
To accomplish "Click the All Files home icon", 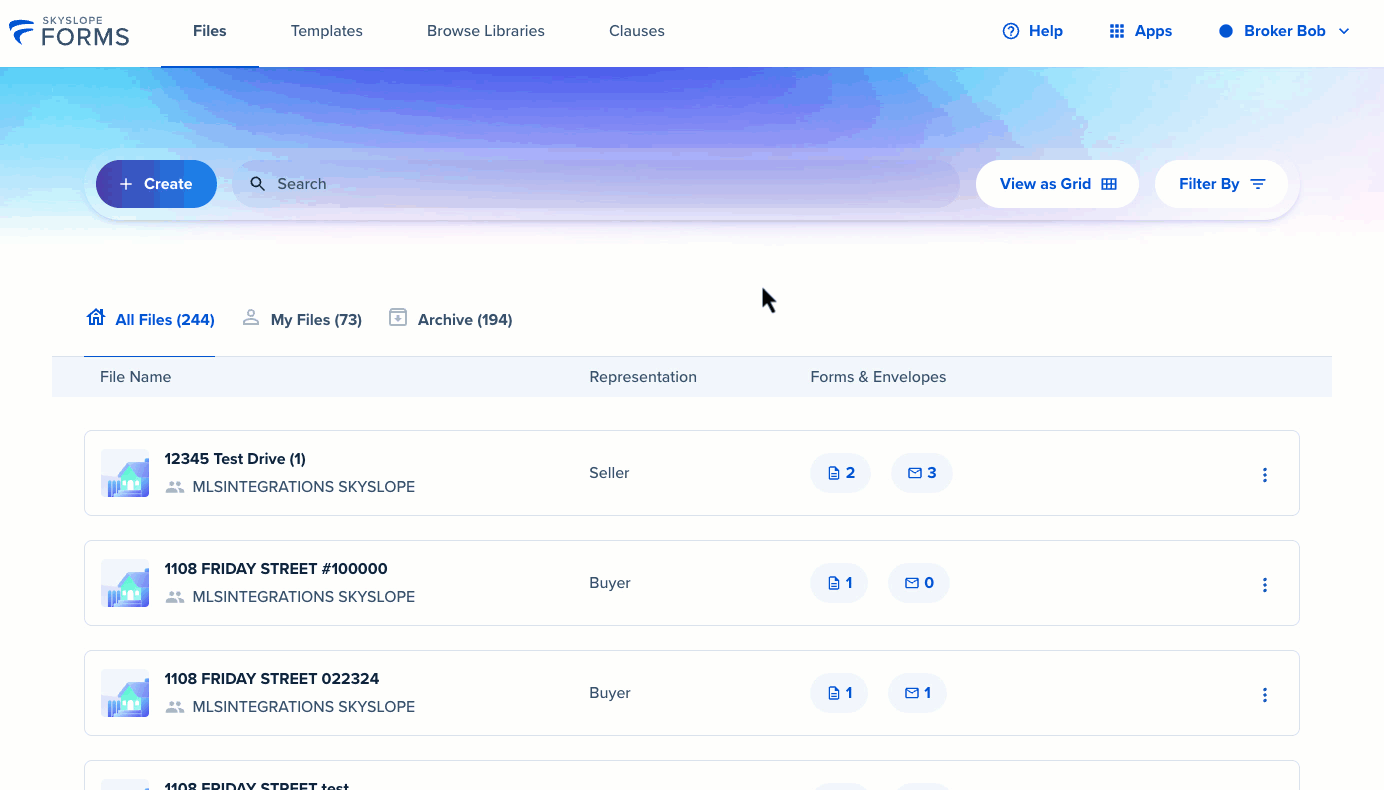I will coord(96,318).
